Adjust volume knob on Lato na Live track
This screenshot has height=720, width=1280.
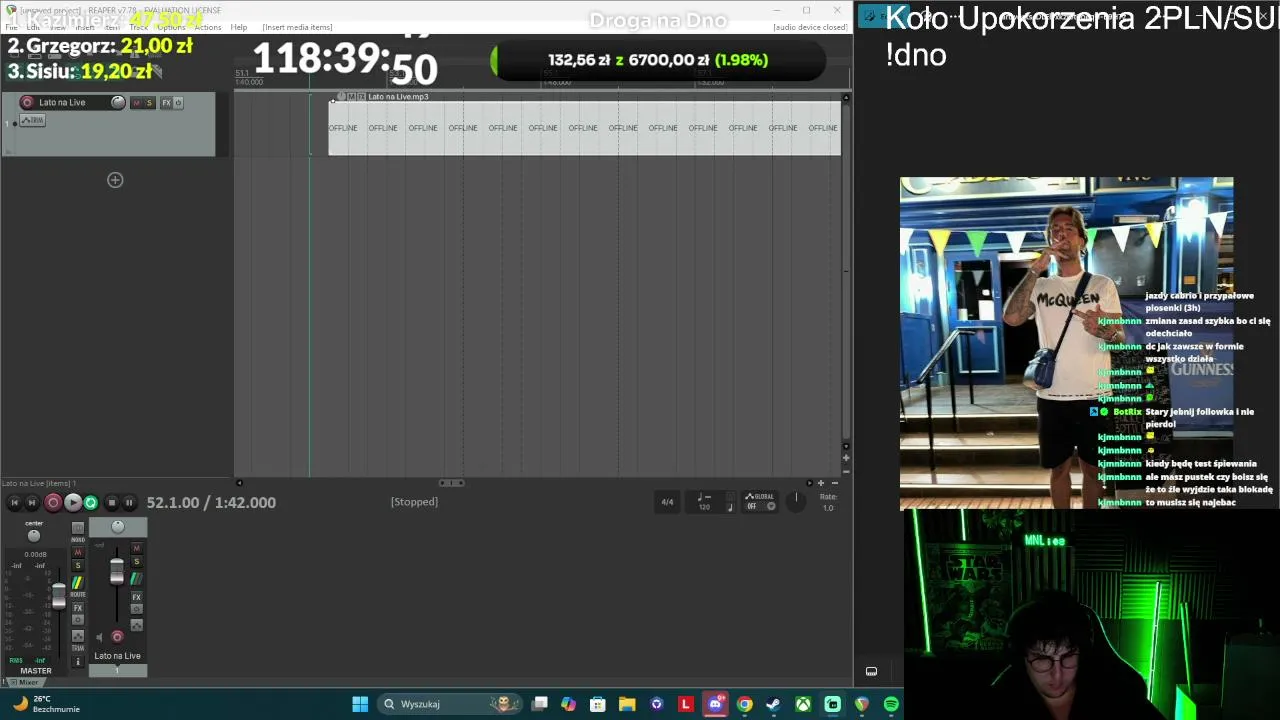coord(118,102)
